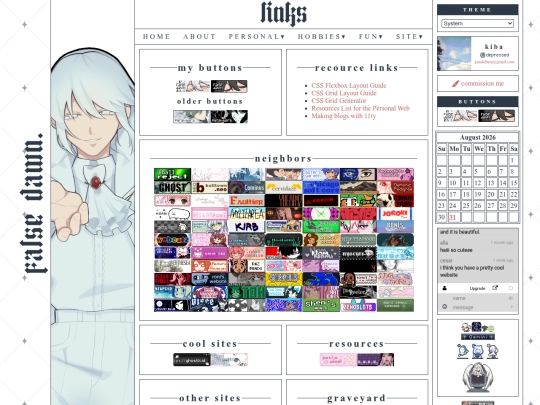This screenshot has height=405, width=540.
Task: Click the chatbox user profile icon
Action: coord(444,288)
